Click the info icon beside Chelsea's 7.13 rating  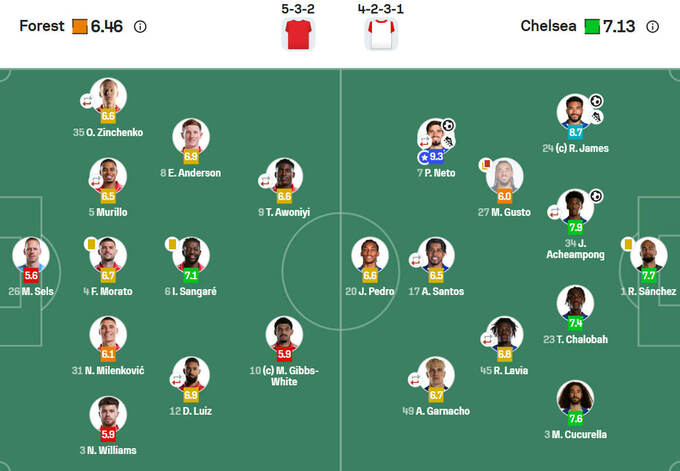653,27
